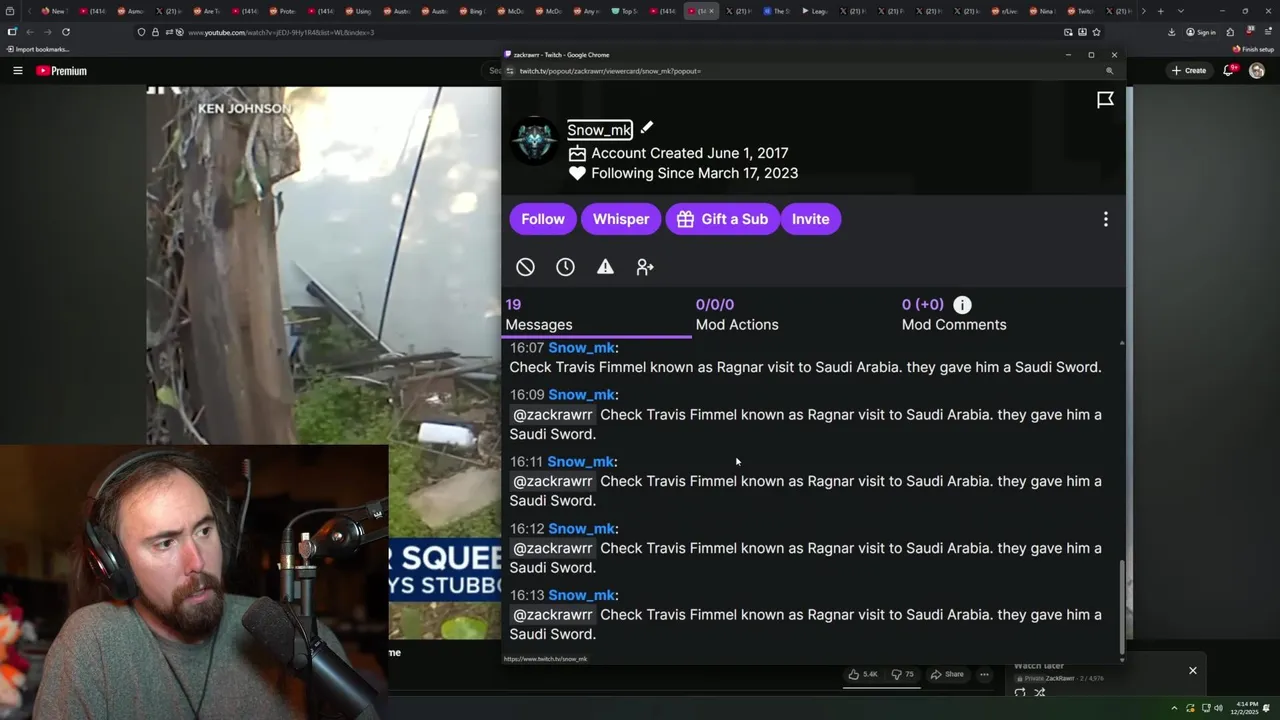Image resolution: width=1280 pixels, height=720 pixels.
Task: Click the browser forward arrow
Action: pyautogui.click(x=48, y=32)
